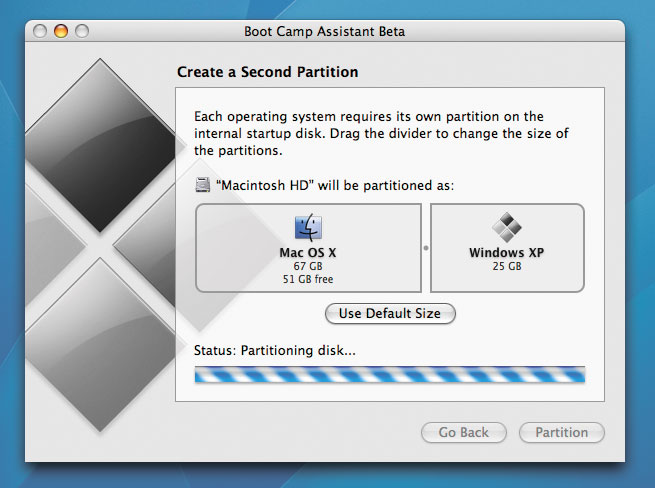Click the "Windows XP" partition name
This screenshot has height=488, width=655.
507,252
